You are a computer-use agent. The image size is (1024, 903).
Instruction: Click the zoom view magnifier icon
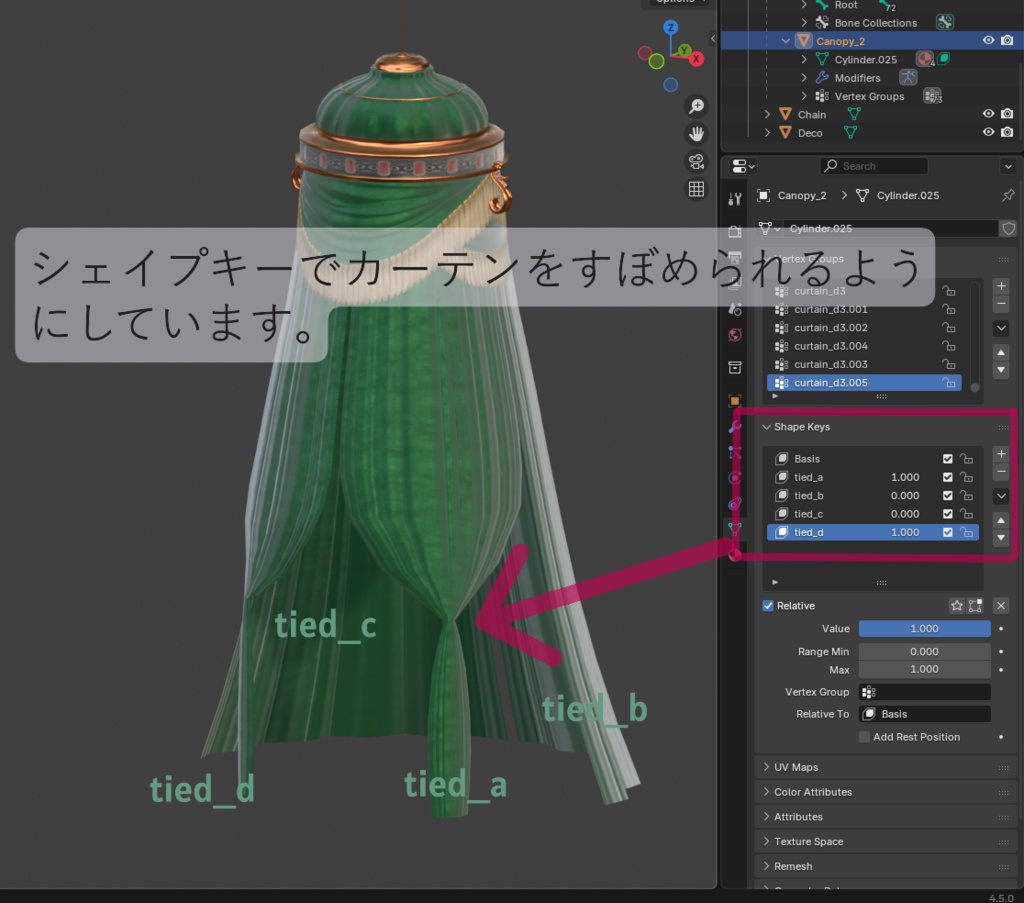tap(696, 106)
